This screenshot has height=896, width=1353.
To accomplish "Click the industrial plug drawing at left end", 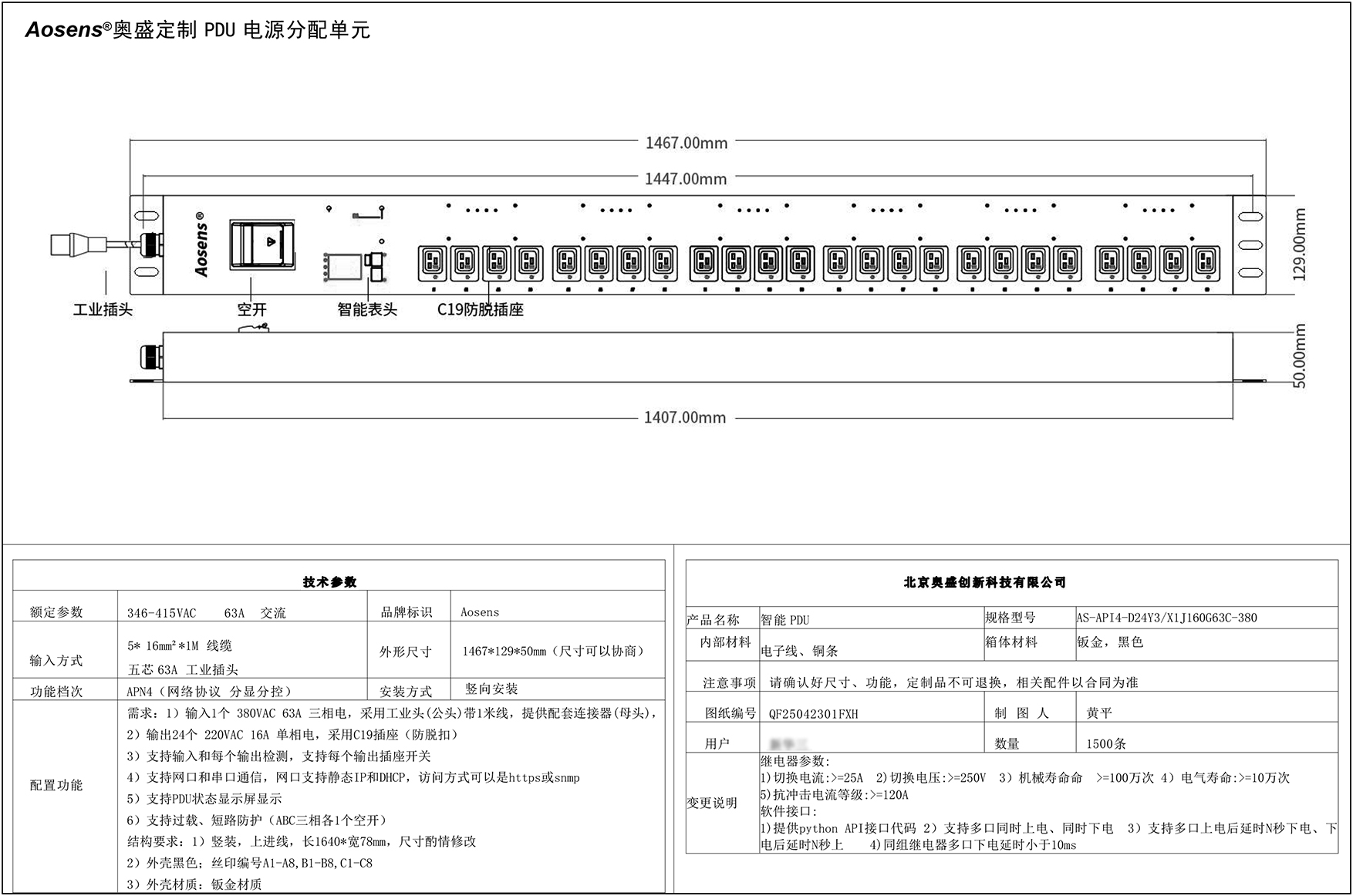I will tap(77, 244).
